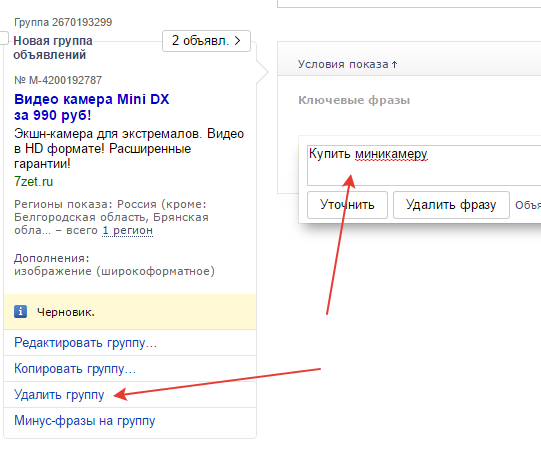Select 'изображение (широкоформатное)' text

pos(115,271)
